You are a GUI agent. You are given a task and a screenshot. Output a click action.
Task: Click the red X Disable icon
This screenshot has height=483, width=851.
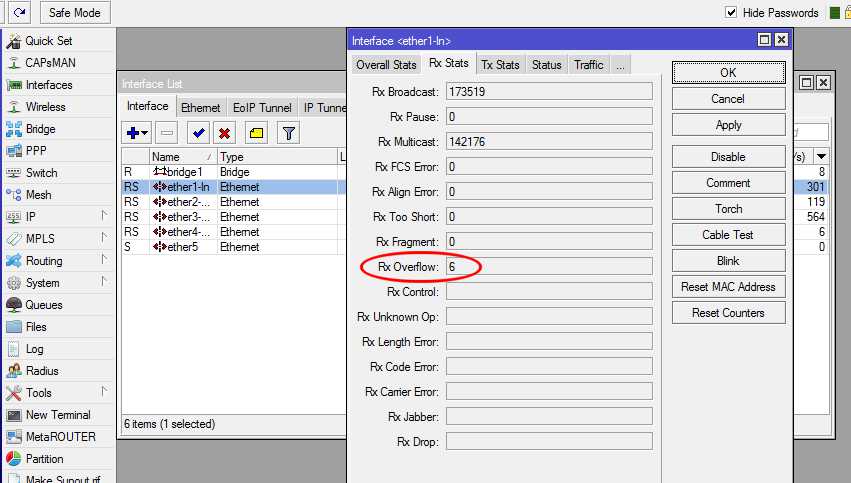pos(224,133)
